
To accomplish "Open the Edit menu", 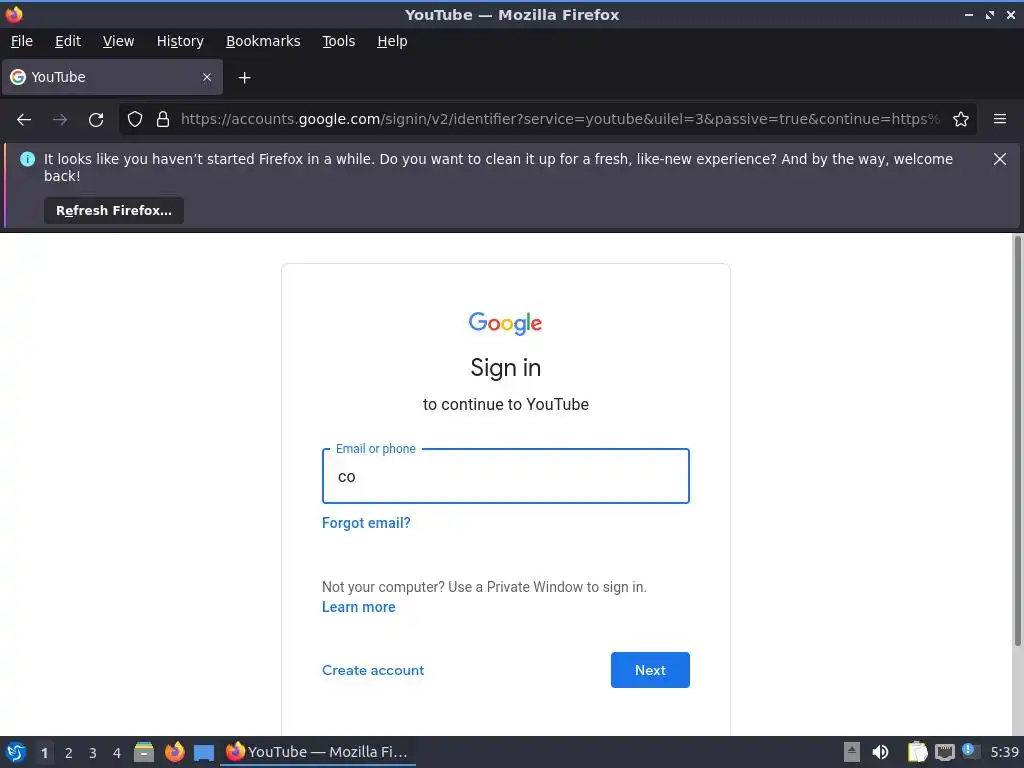I will click(x=68, y=41).
